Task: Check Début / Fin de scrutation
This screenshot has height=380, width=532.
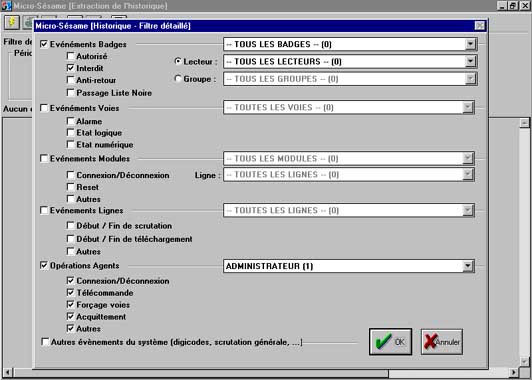Action: point(71,226)
